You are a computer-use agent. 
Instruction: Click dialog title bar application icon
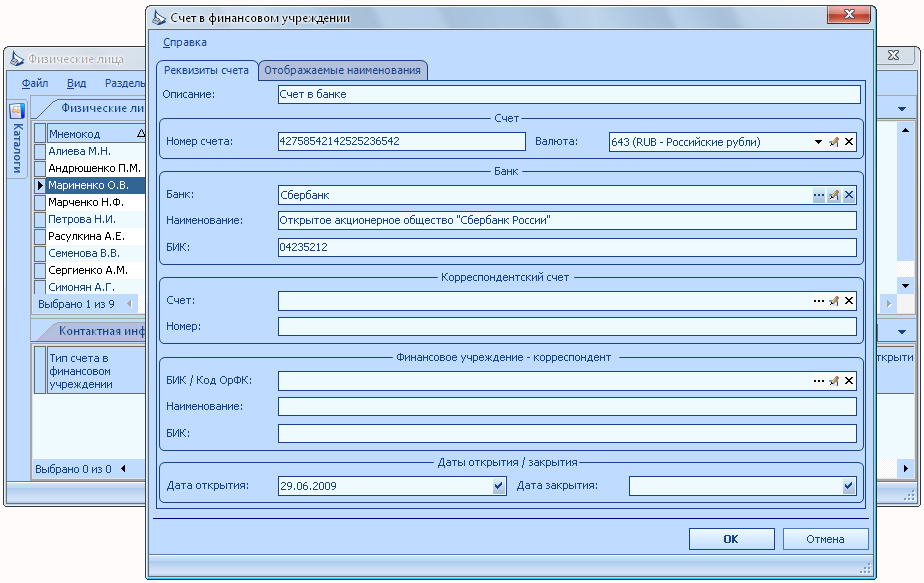coord(159,18)
